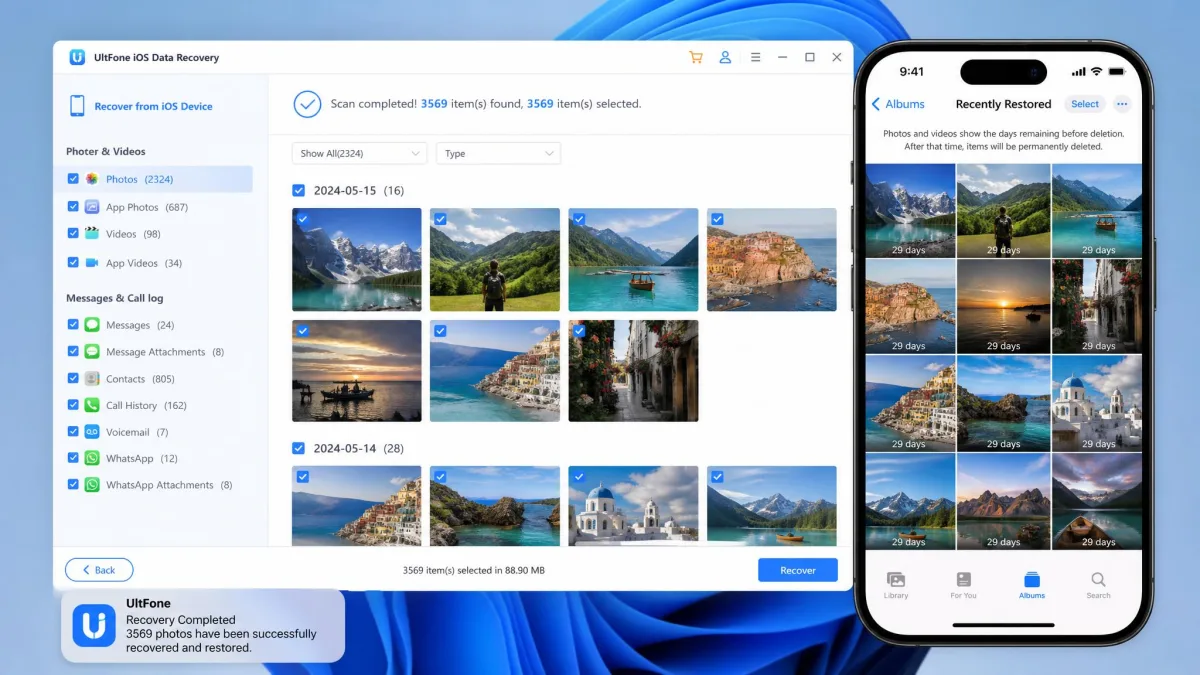Viewport: 1200px width, 675px height.
Task: Toggle the Voicemail (7) checkbox
Action: (73, 432)
